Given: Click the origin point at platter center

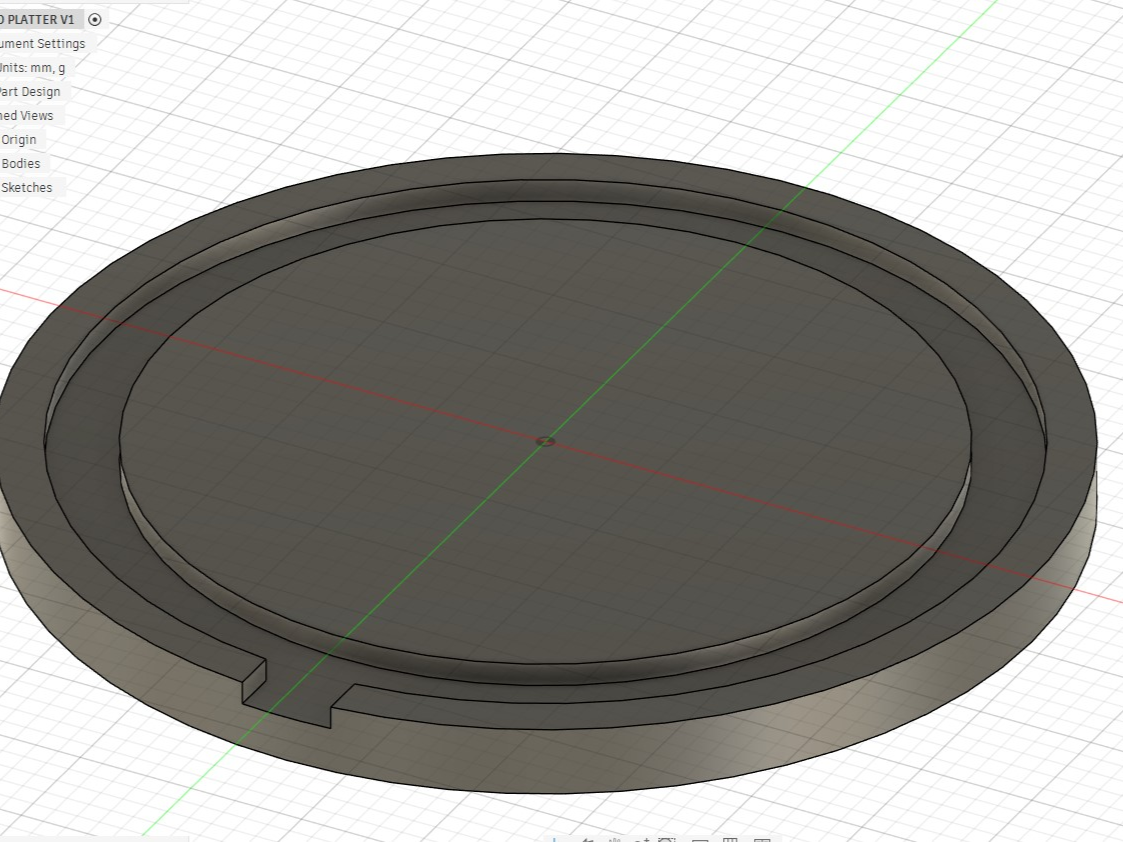Looking at the screenshot, I should click(x=545, y=441).
